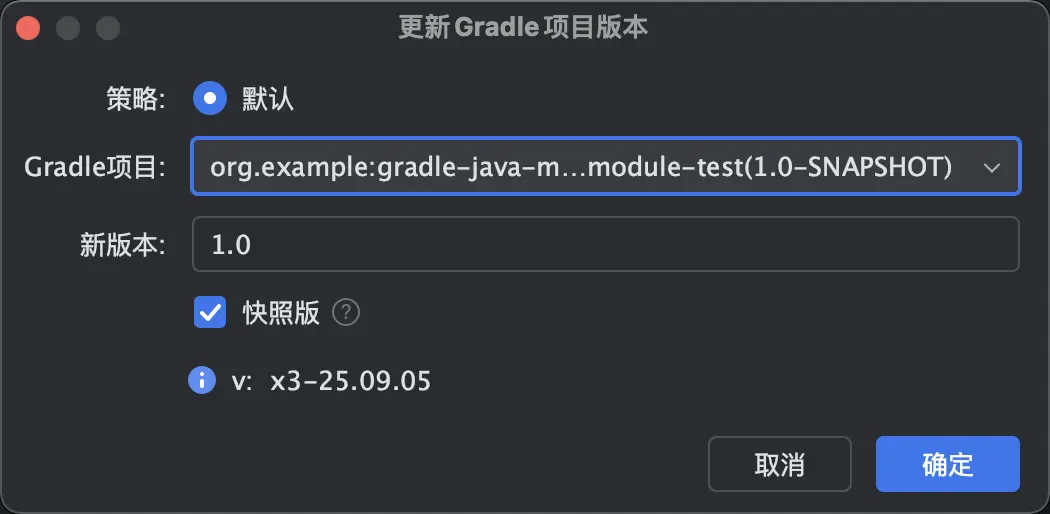Click the v: prefix beside info icon
The height and width of the screenshot is (514, 1050).
pos(242,381)
